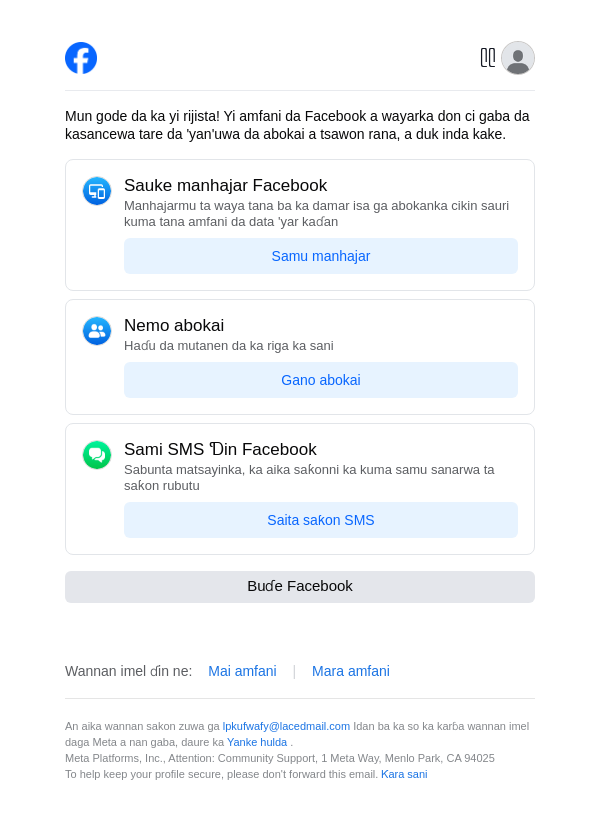Open the lpkufwafy@lacedmail.com email link
The width and height of the screenshot is (600, 820).
[286, 726]
